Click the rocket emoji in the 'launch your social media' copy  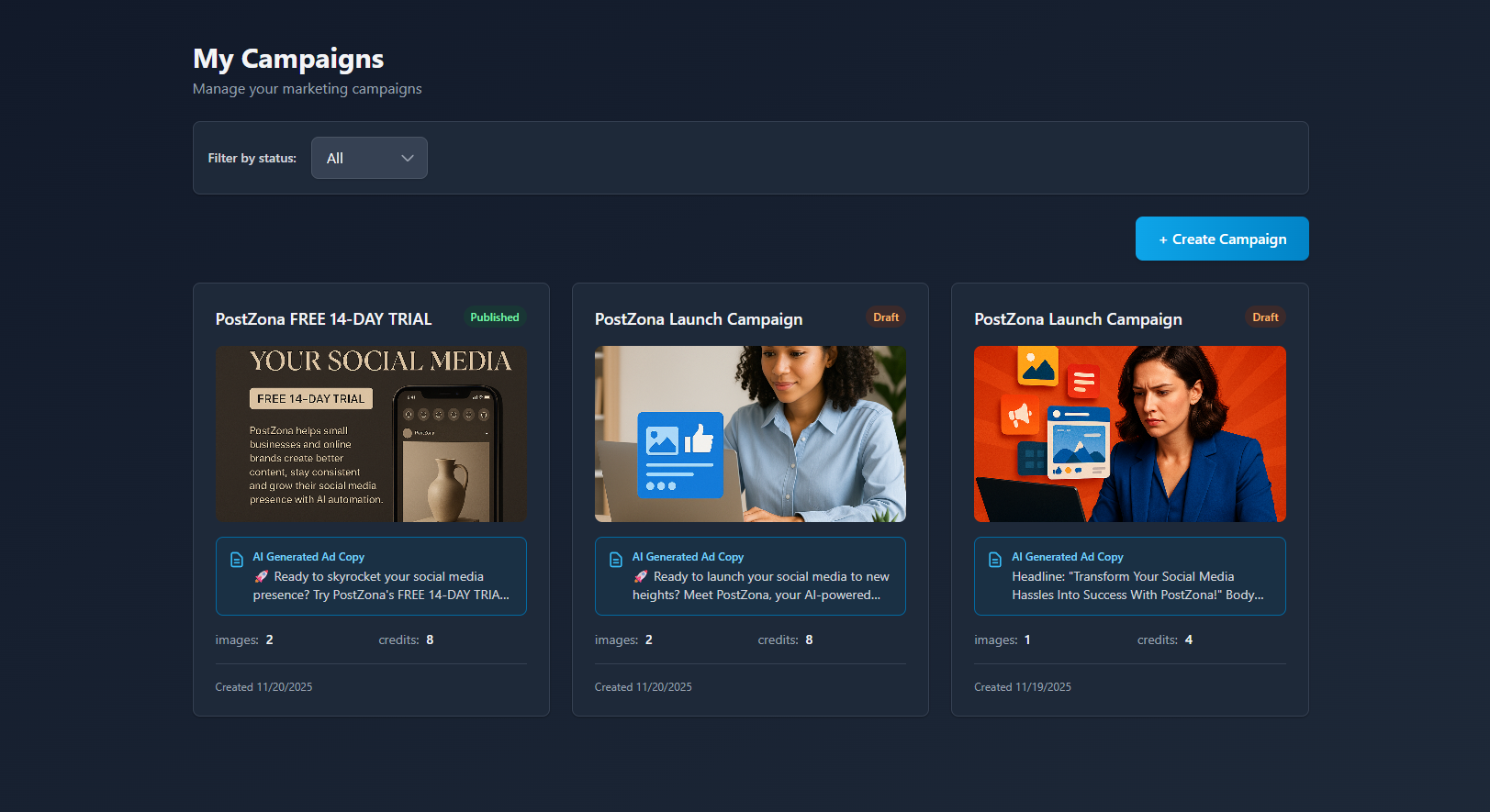(x=640, y=576)
